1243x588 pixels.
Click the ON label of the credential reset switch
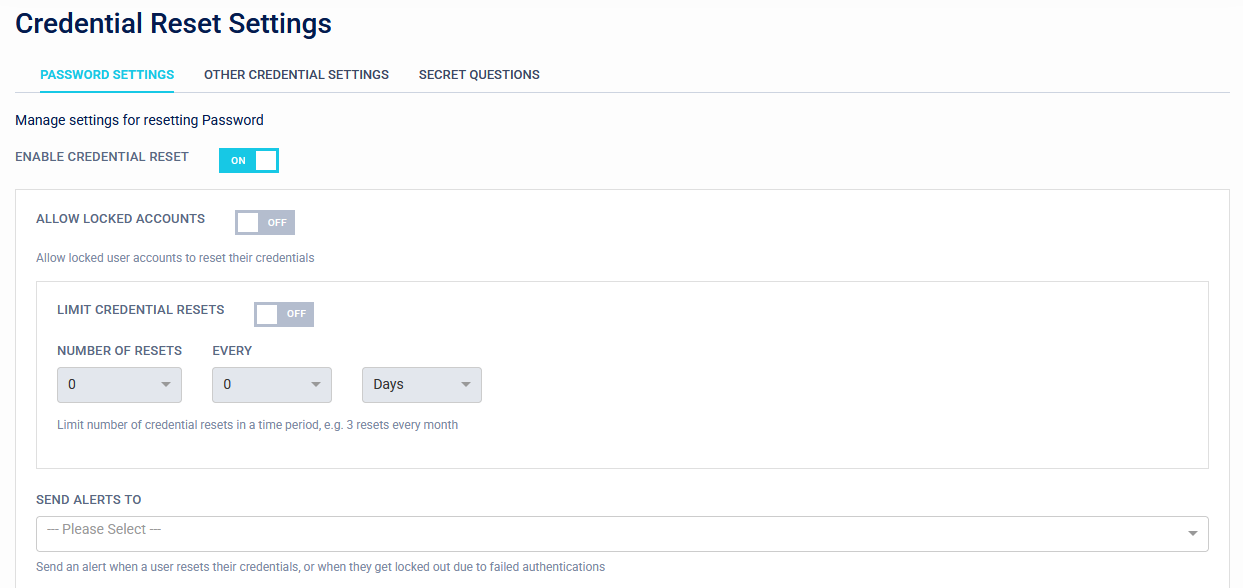coord(237,160)
